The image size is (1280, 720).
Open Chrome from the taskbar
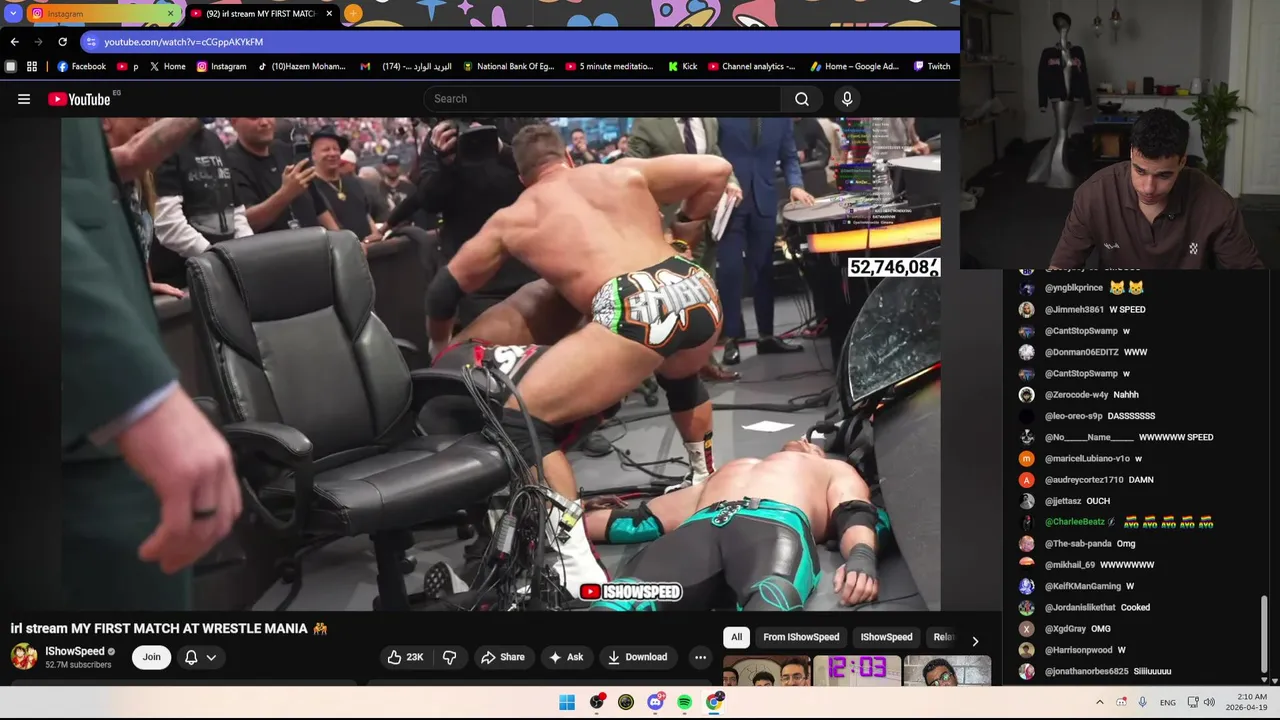click(x=714, y=702)
